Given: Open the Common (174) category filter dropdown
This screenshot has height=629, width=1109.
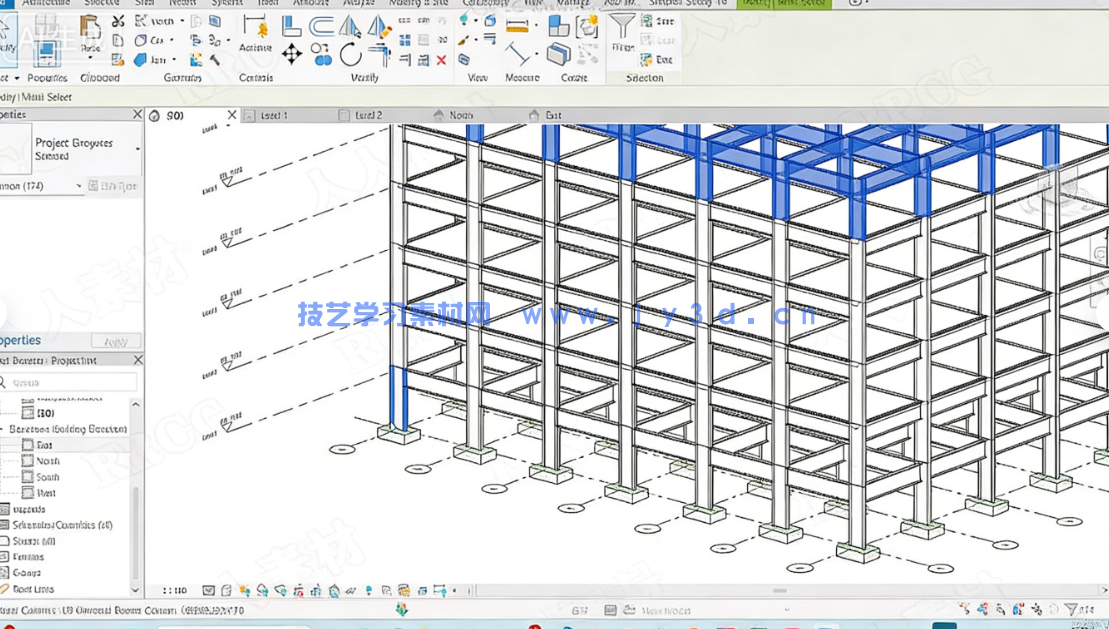Looking at the screenshot, I should pos(79,186).
